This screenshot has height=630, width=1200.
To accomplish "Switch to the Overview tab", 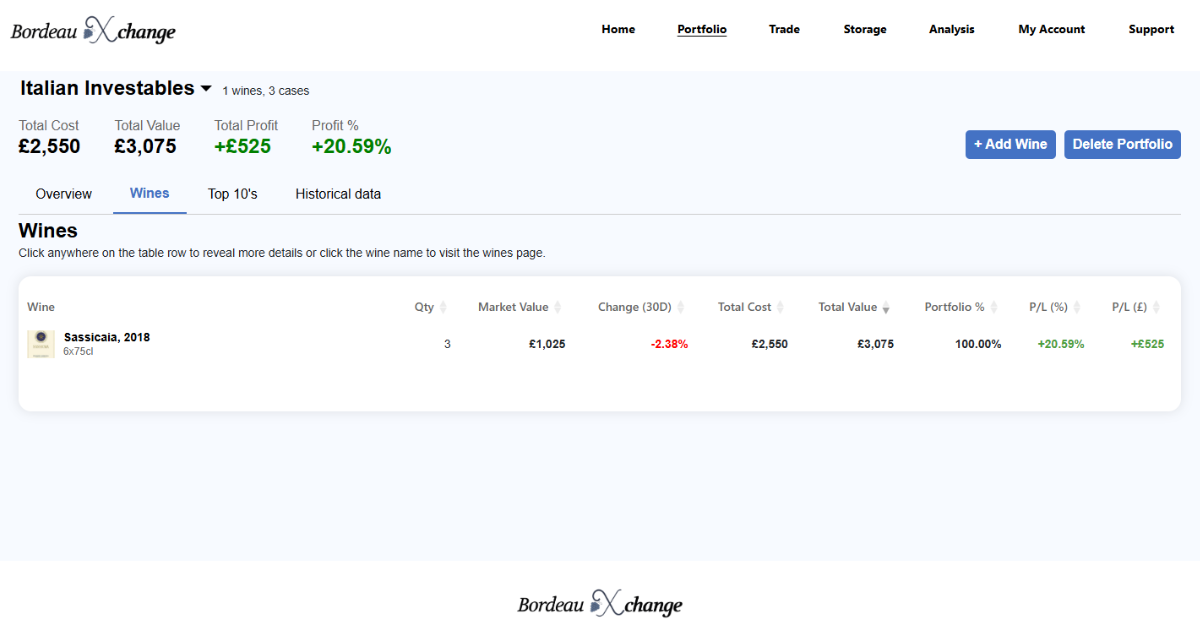I will pos(64,194).
